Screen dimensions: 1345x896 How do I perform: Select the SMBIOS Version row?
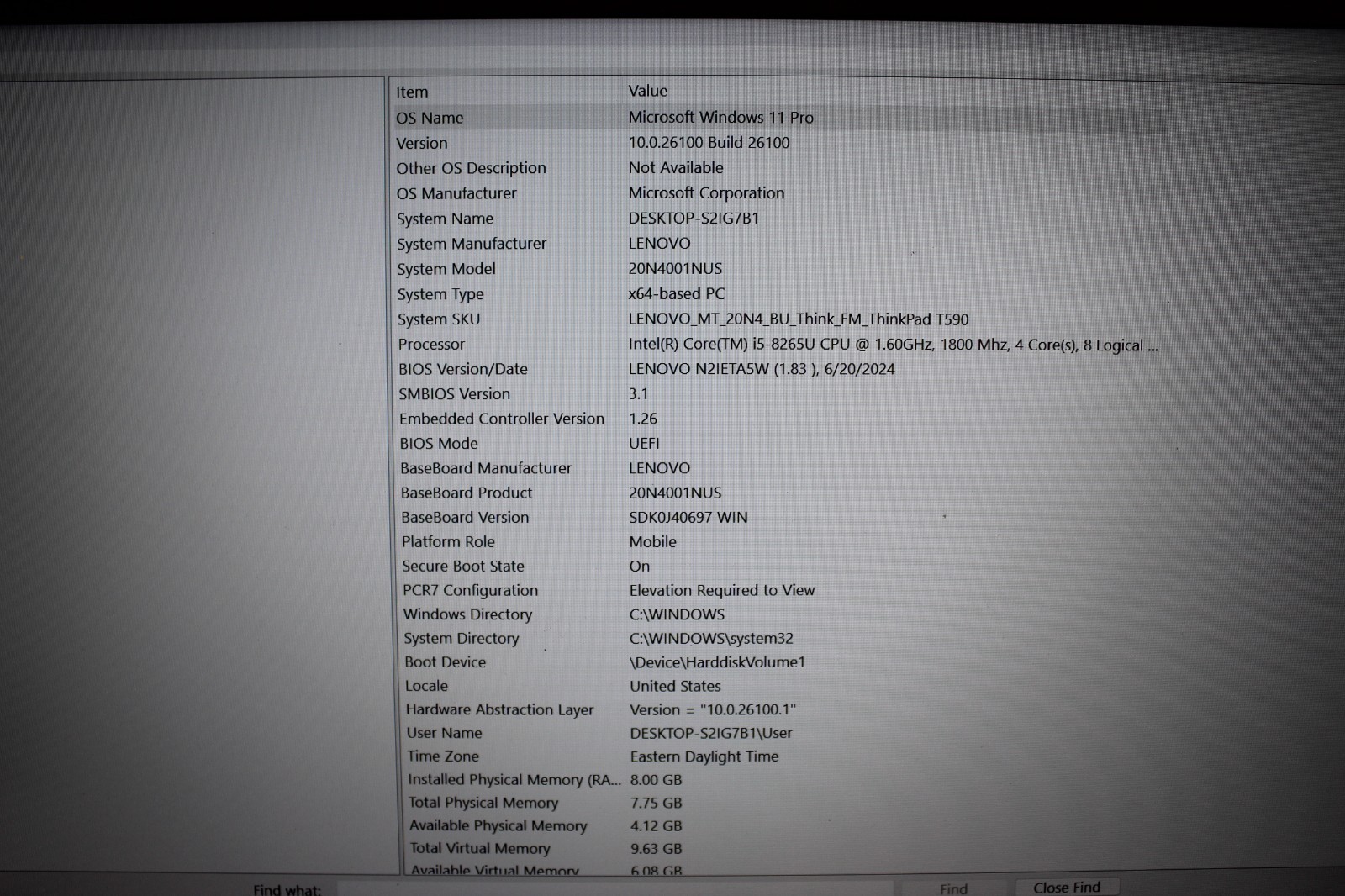782,393
